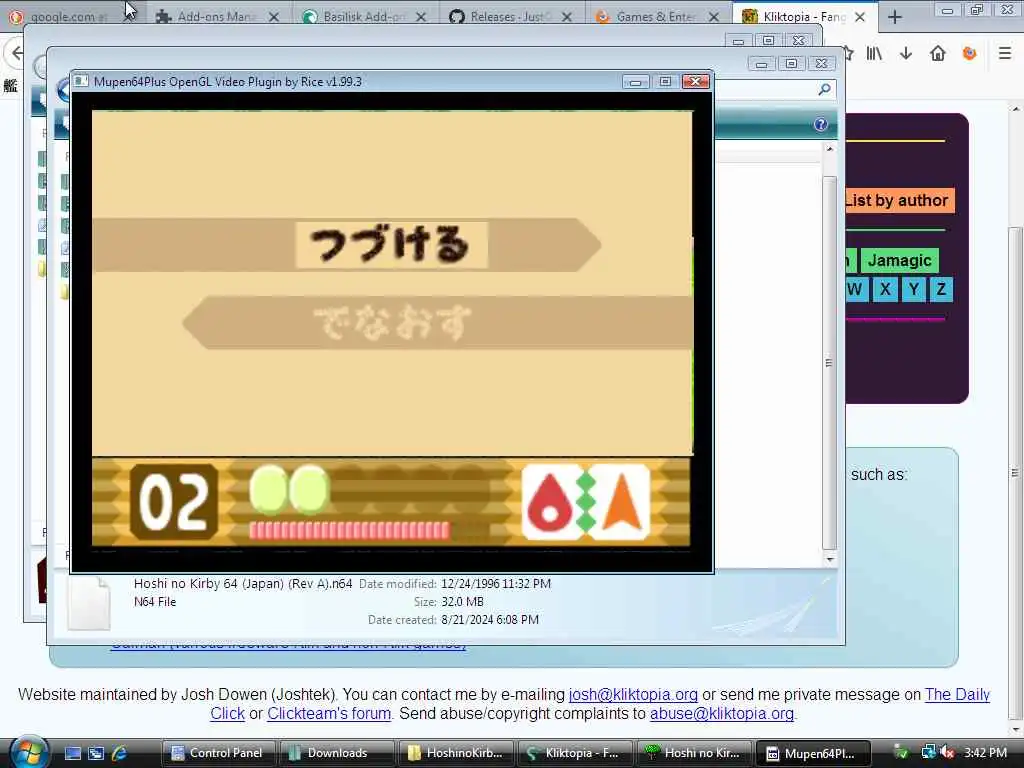Open the josh@kliktopia.org email link
This screenshot has width=1024, height=768.
pos(633,694)
